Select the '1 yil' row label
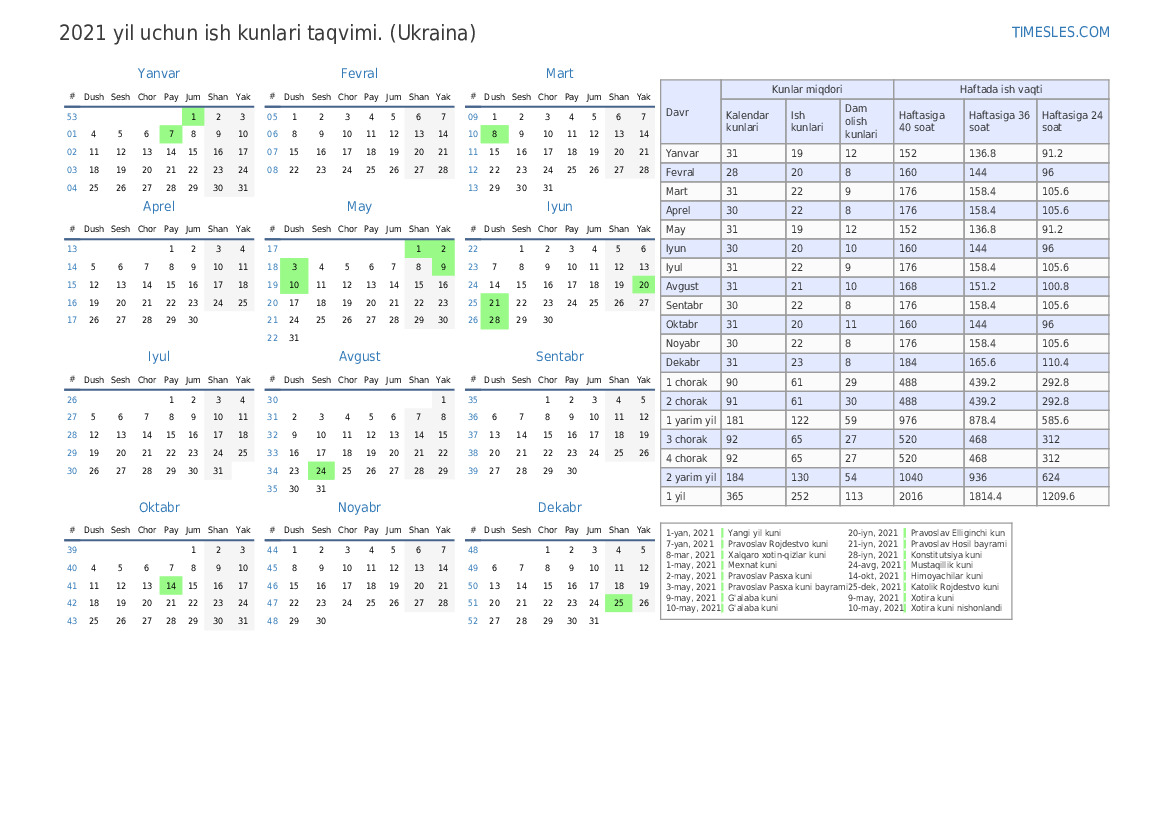The width and height of the screenshot is (1169, 827). click(x=677, y=496)
